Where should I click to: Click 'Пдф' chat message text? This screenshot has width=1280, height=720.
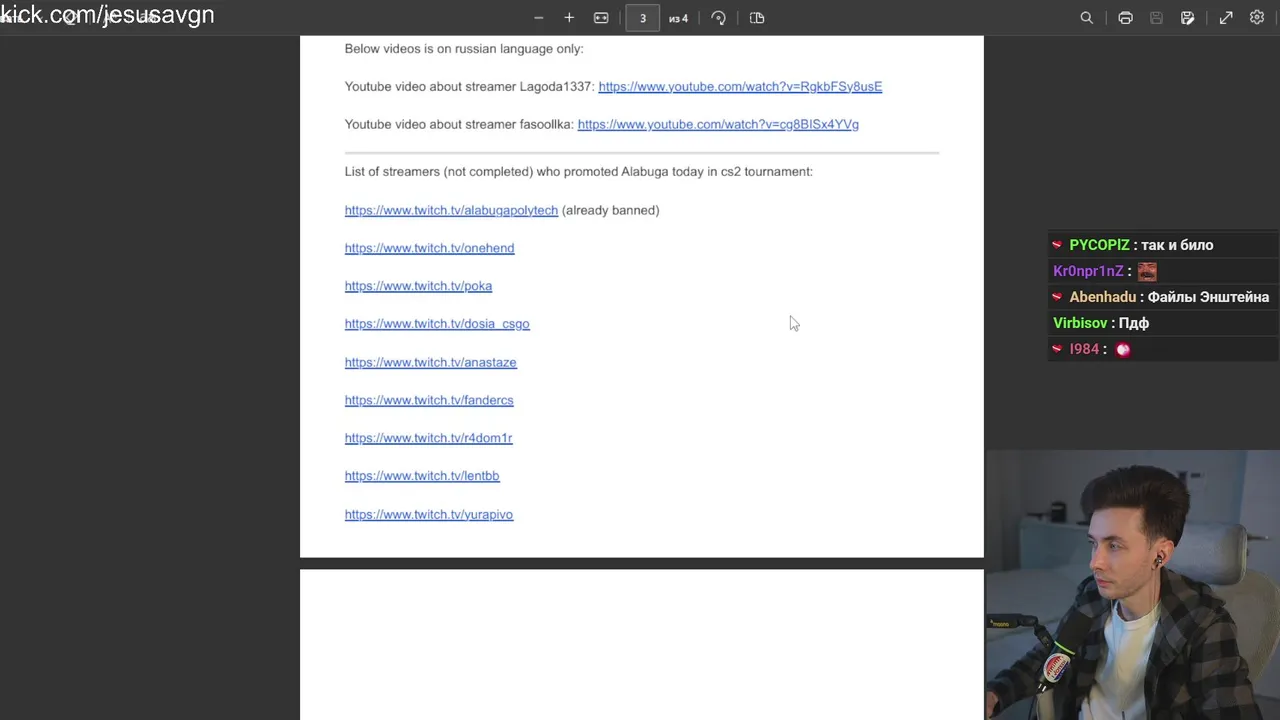[1134, 323]
